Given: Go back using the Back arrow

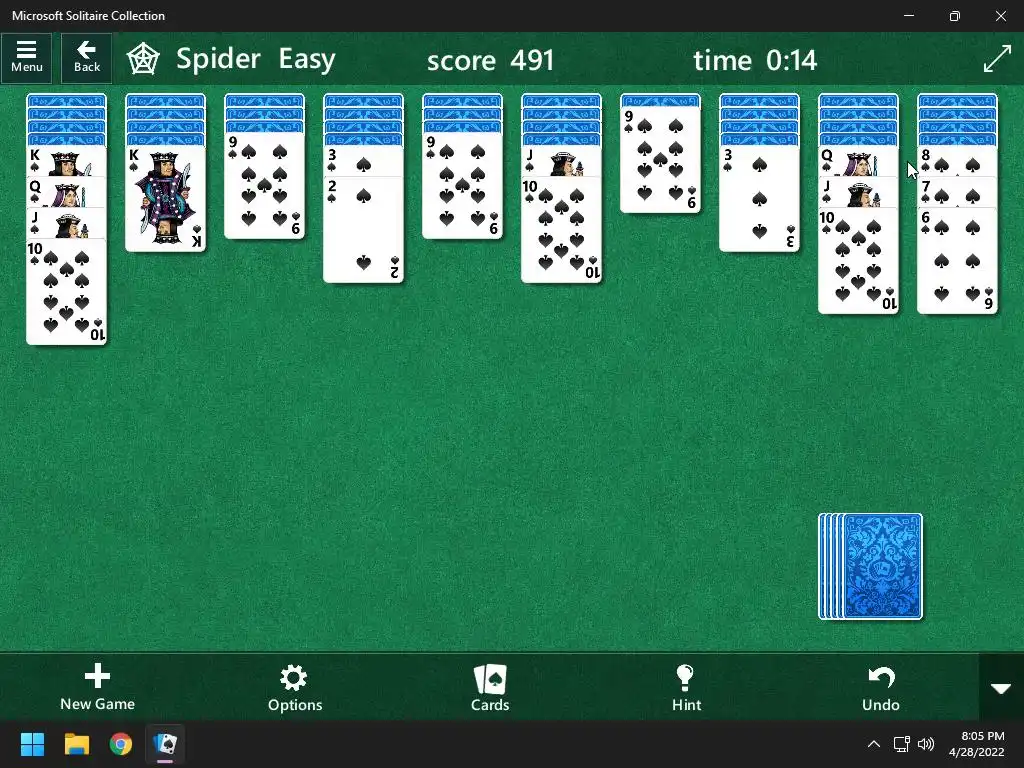Looking at the screenshot, I should pyautogui.click(x=86, y=58).
